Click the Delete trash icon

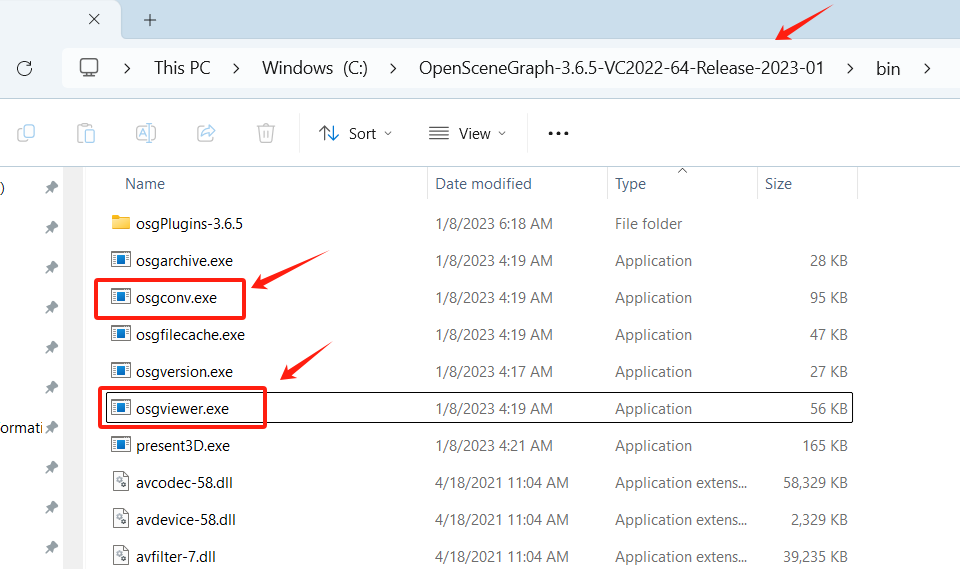265,133
